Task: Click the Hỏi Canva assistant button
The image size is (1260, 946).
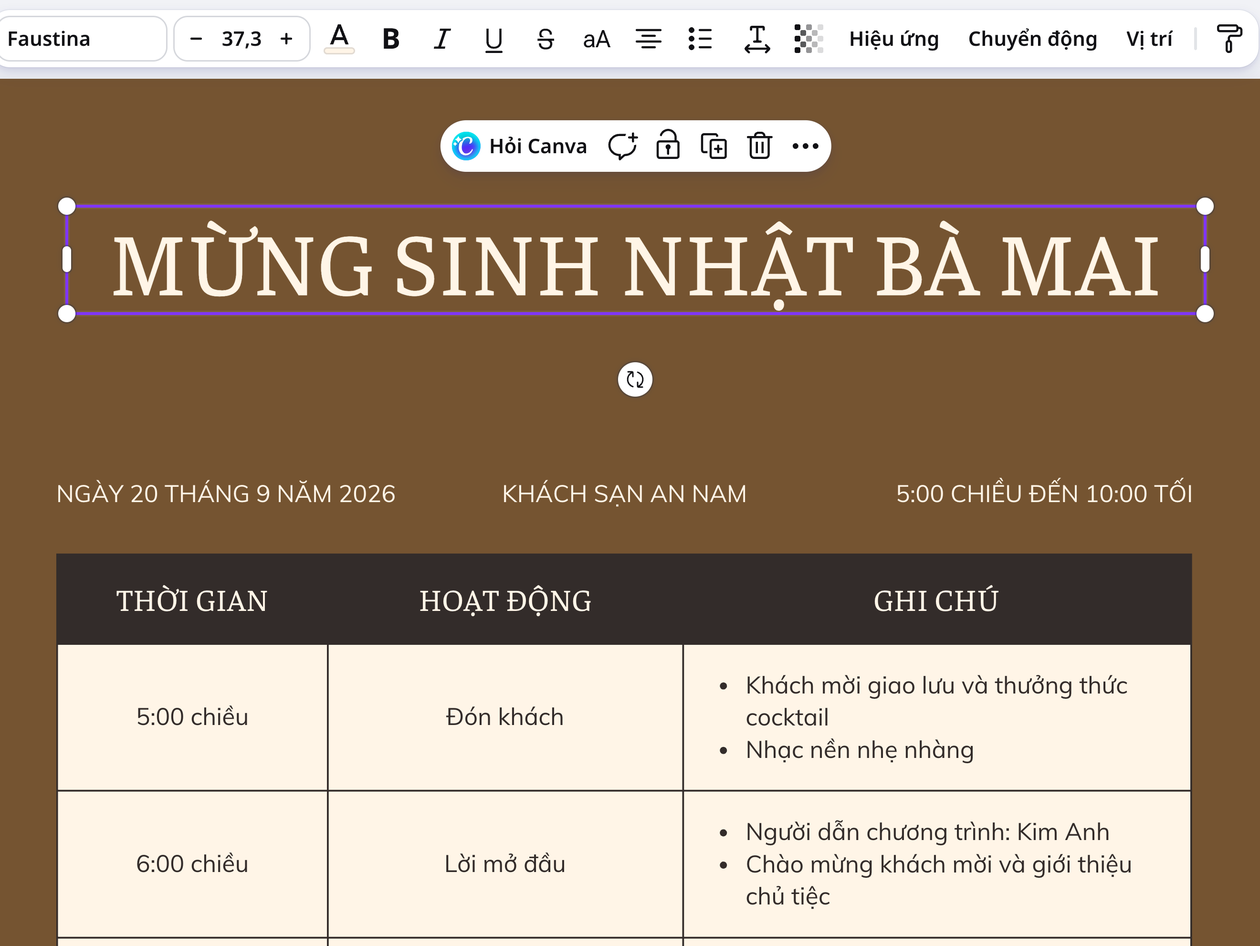Action: point(520,146)
